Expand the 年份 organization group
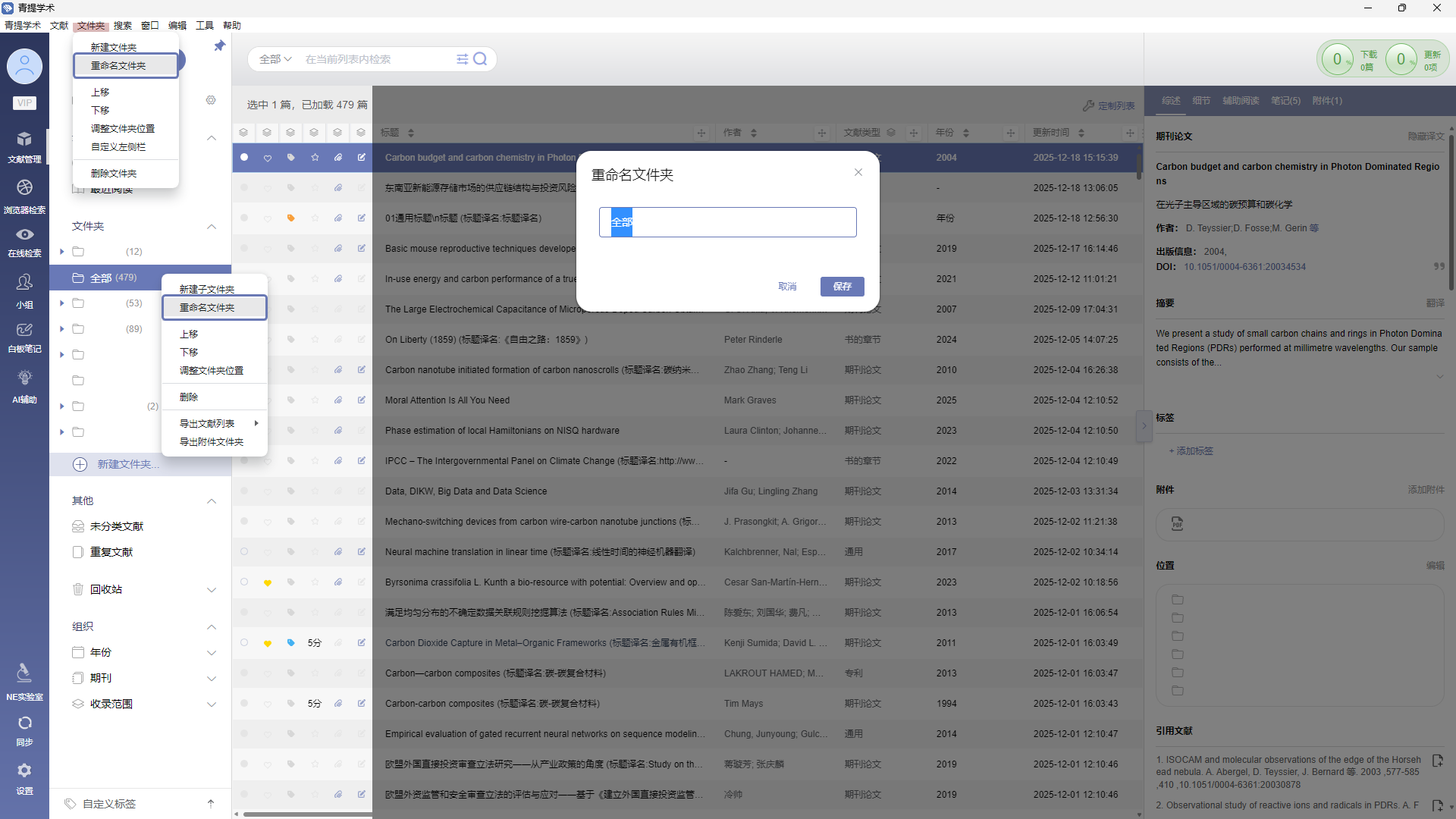 [212, 653]
